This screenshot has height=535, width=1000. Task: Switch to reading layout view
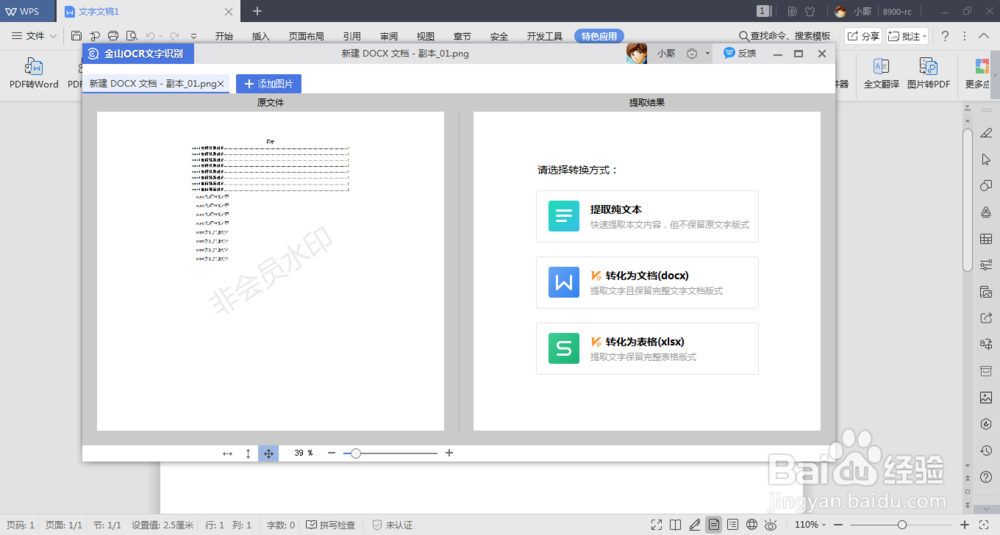tap(675, 525)
